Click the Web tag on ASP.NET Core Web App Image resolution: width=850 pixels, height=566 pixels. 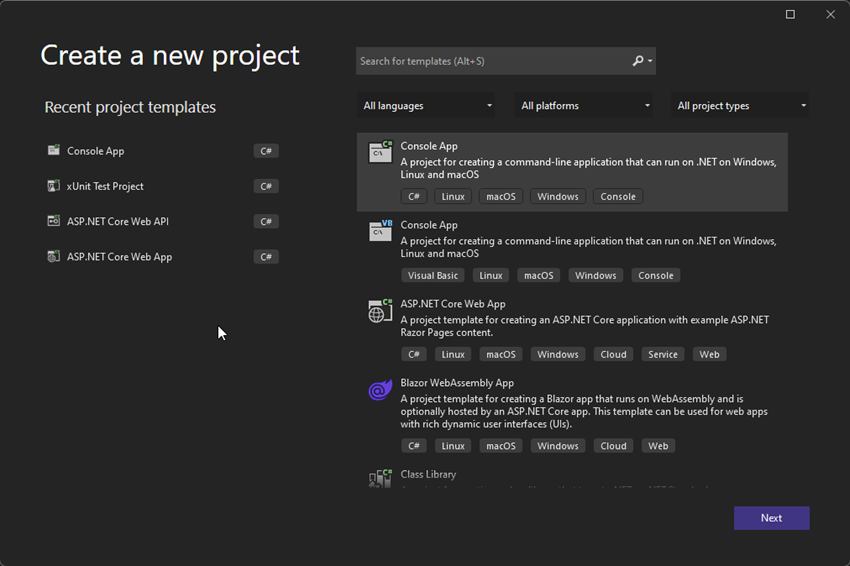click(709, 355)
